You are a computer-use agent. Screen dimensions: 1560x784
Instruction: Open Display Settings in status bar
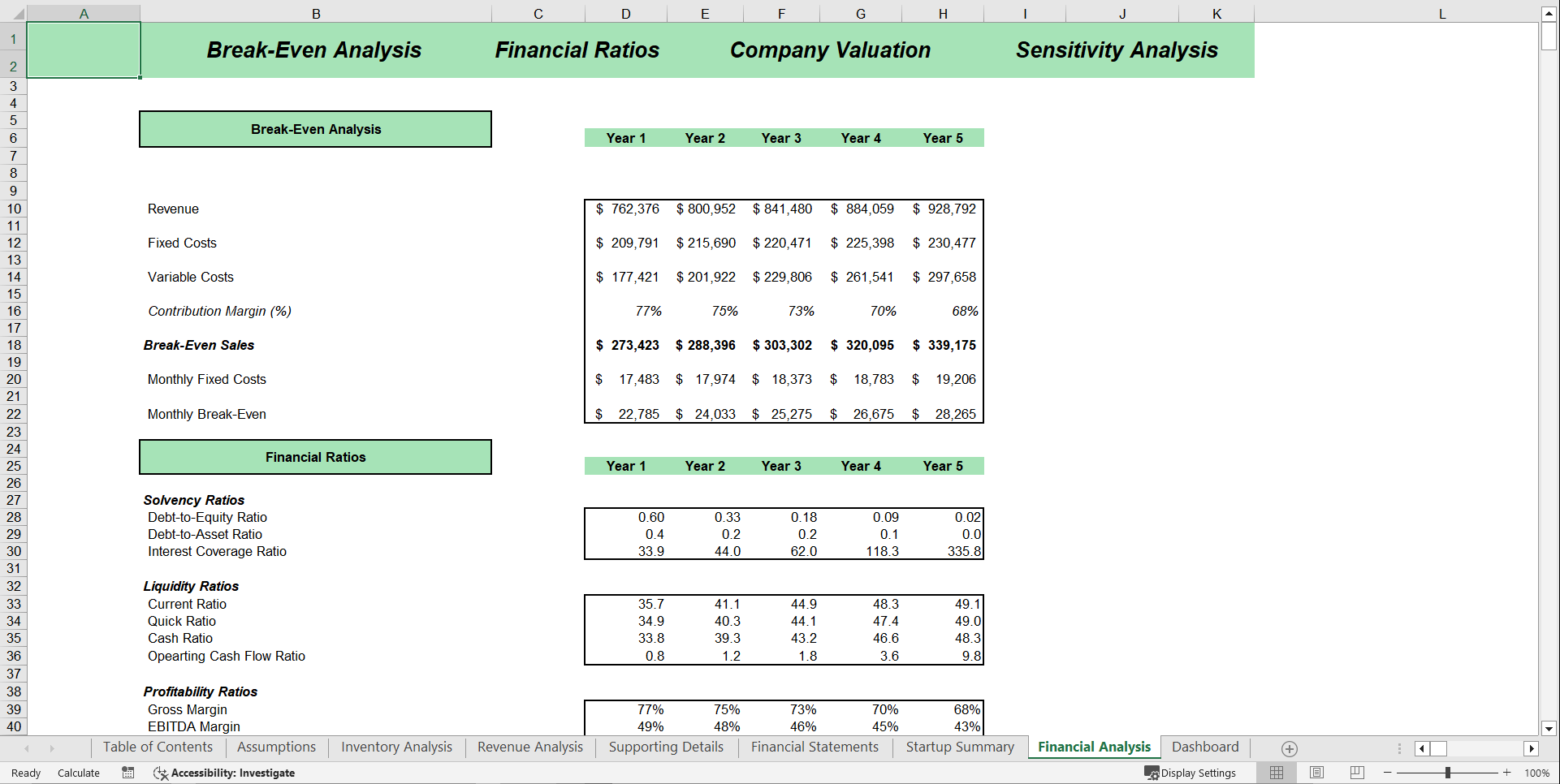point(1191,773)
